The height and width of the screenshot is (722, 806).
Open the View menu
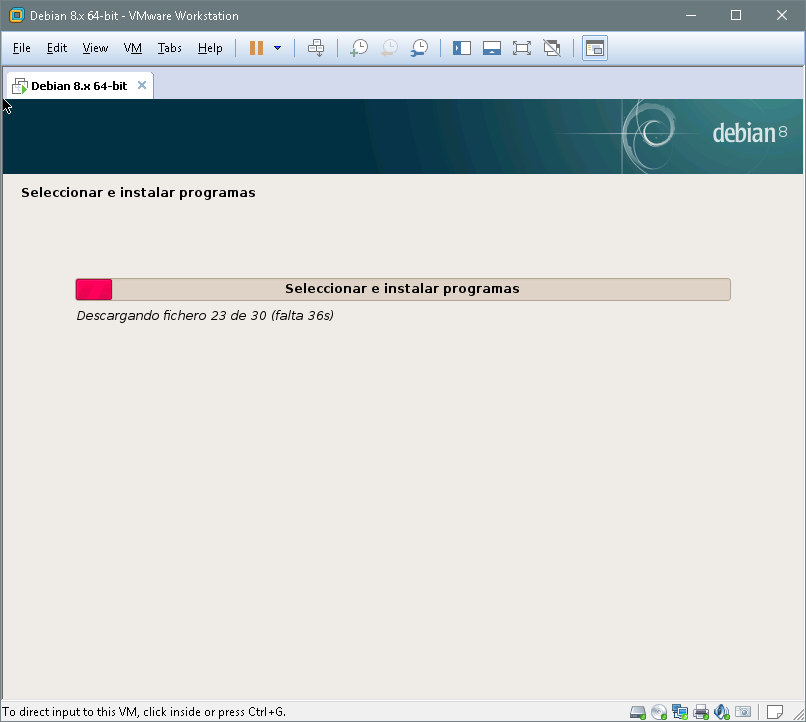[x=95, y=48]
